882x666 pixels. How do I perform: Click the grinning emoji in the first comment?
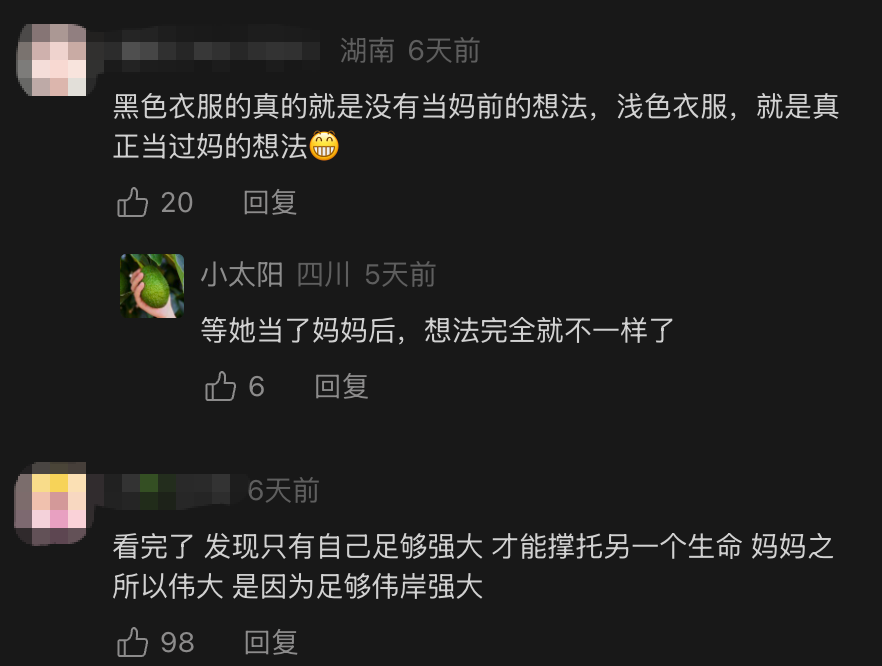click(x=325, y=146)
